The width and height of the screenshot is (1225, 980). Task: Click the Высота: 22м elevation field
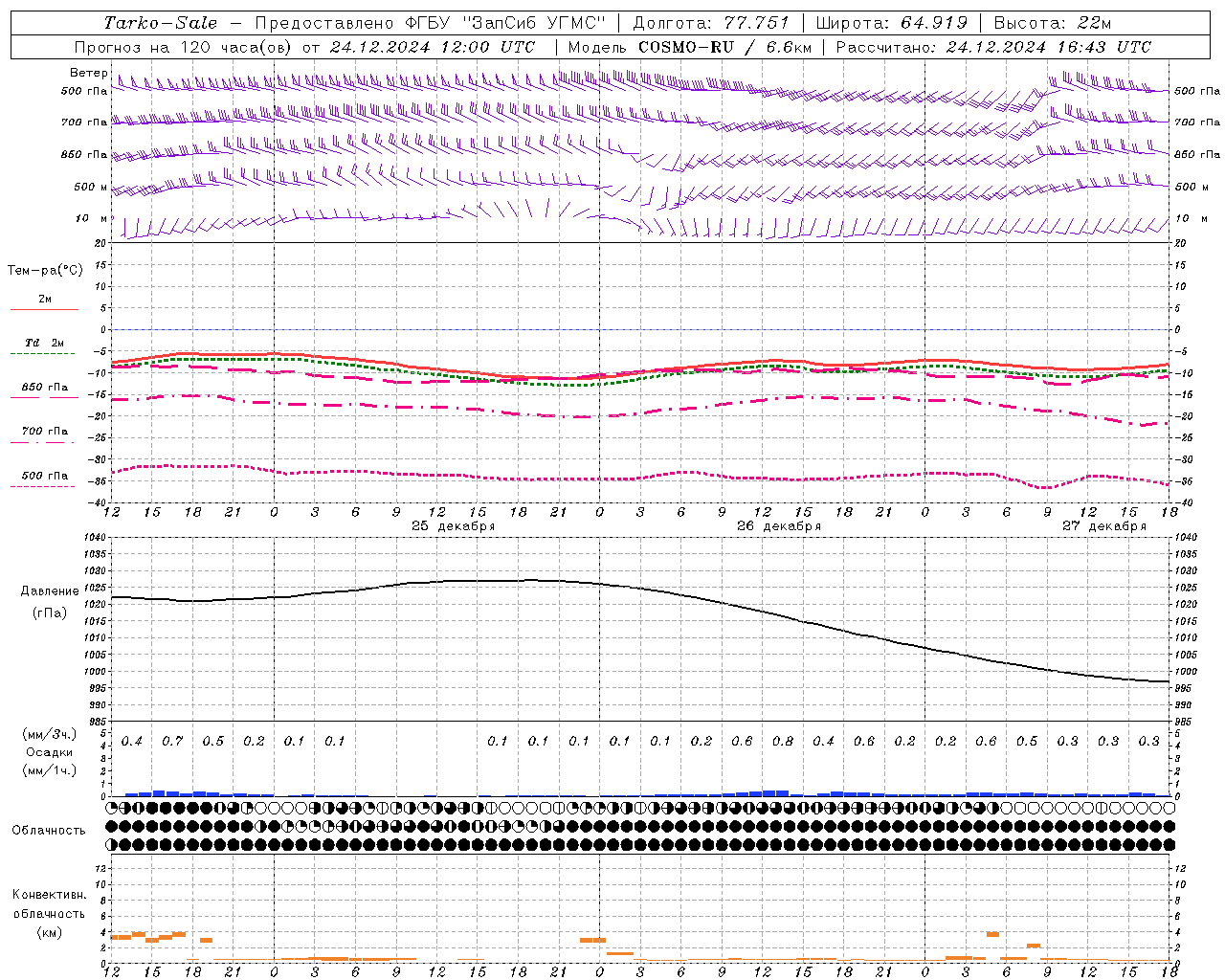click(x=1053, y=23)
